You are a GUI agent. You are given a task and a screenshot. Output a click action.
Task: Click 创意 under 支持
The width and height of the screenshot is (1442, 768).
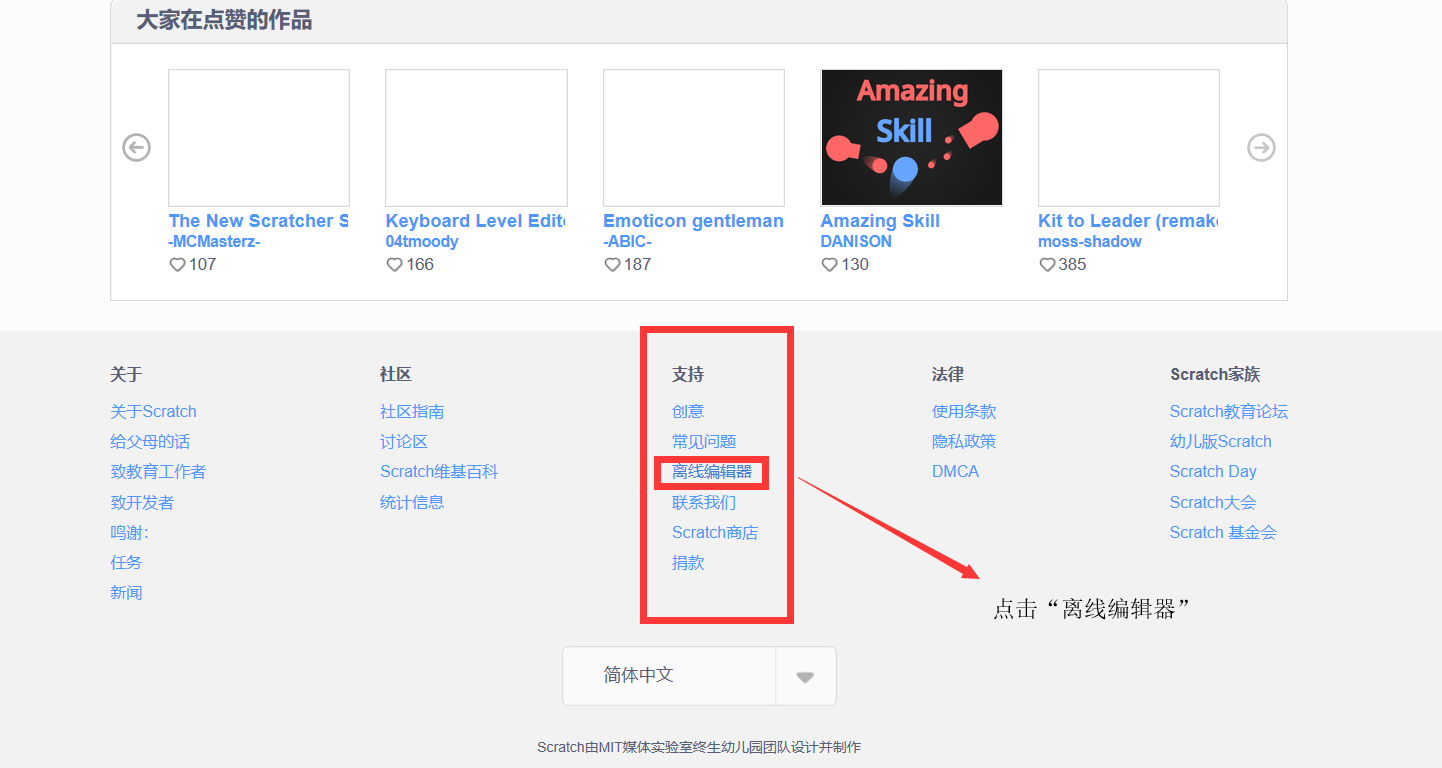coord(688,412)
